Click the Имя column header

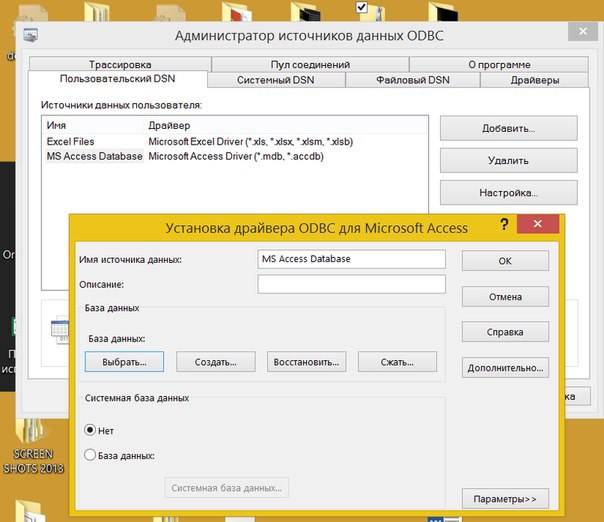(x=93, y=125)
